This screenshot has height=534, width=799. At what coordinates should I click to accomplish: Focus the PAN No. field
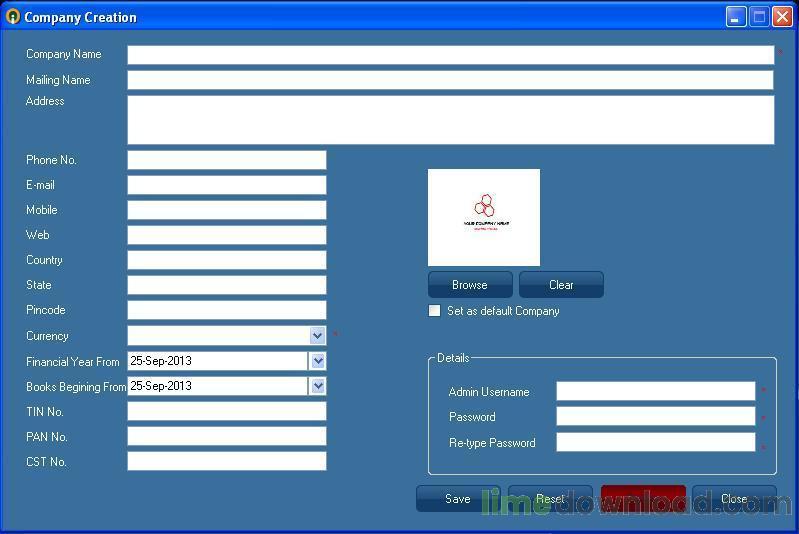tap(227, 436)
